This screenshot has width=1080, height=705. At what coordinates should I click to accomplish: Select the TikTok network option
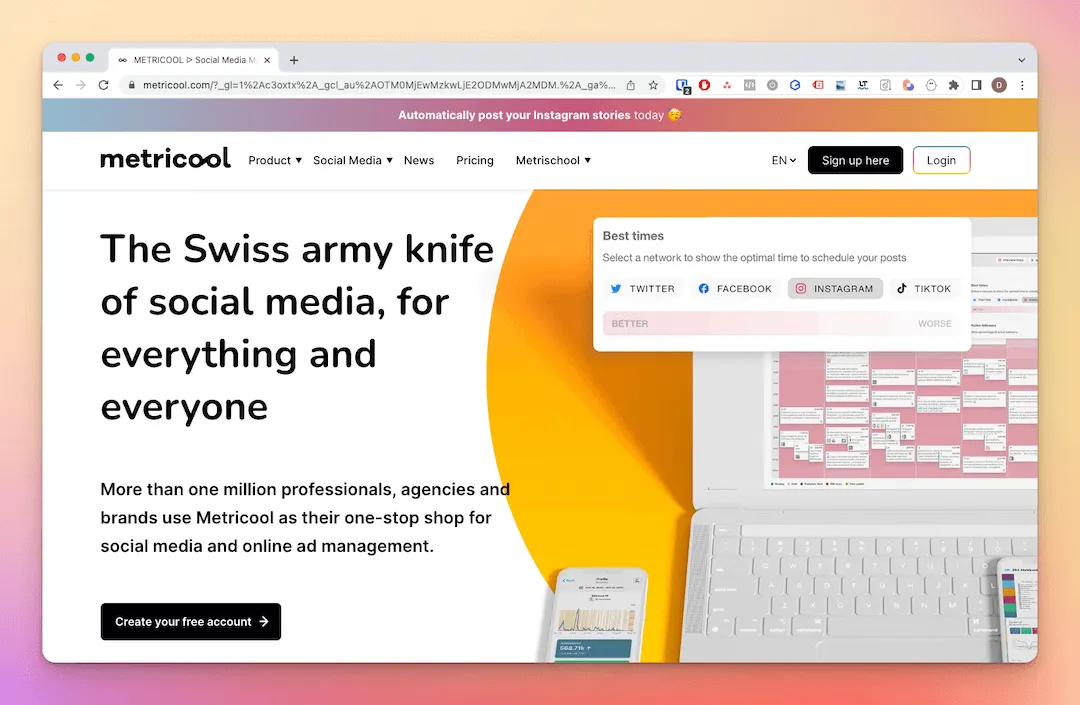click(x=923, y=288)
